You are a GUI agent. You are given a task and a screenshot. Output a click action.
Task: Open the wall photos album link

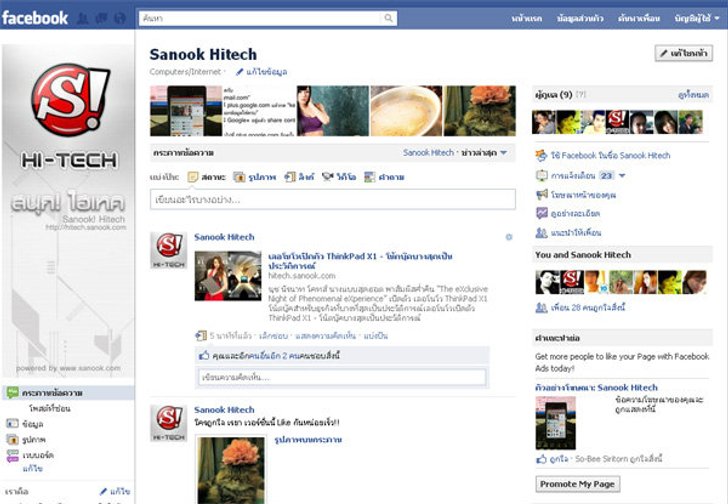pos(308,439)
